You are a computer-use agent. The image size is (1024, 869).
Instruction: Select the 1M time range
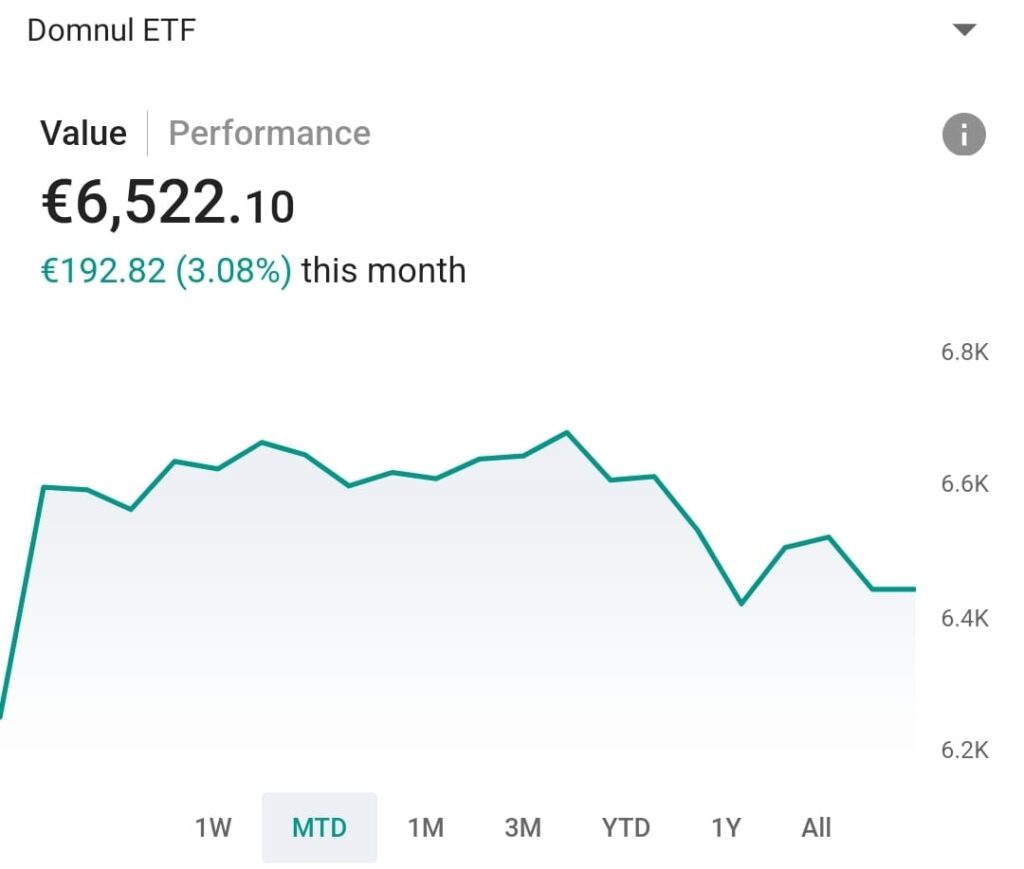pos(425,828)
